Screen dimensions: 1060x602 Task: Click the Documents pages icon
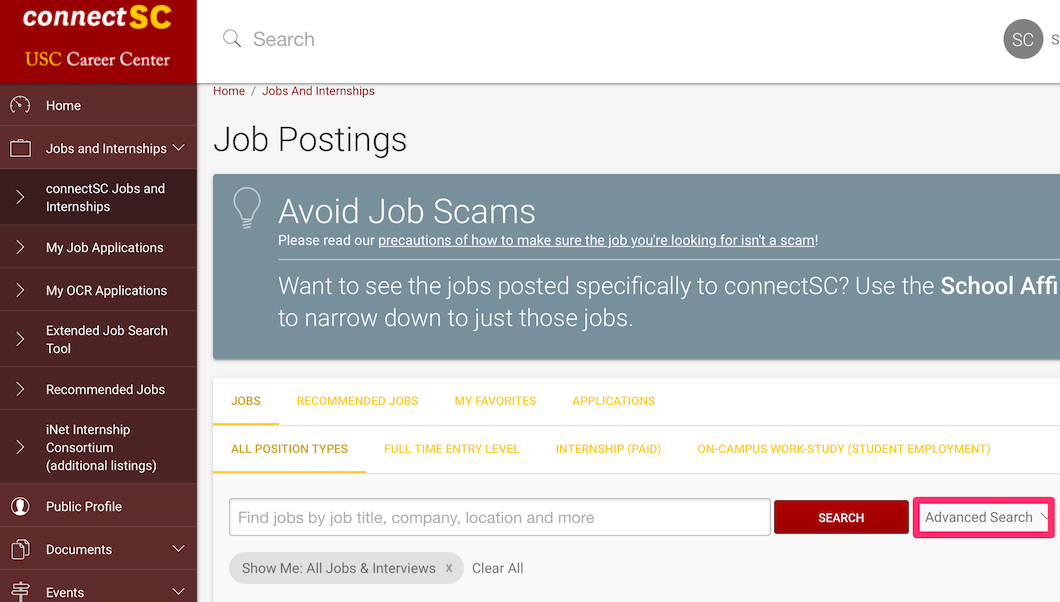(20, 549)
